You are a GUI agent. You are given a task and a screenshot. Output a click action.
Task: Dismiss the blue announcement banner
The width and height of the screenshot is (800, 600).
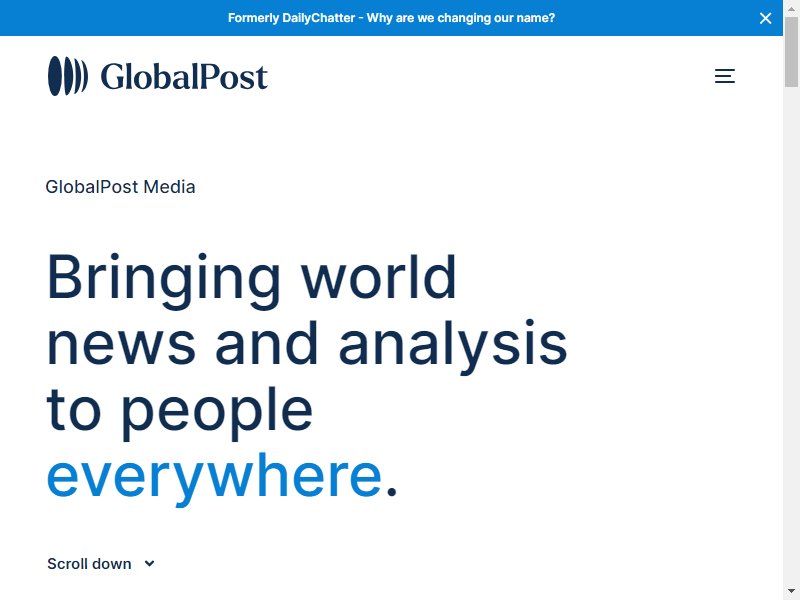tap(765, 18)
